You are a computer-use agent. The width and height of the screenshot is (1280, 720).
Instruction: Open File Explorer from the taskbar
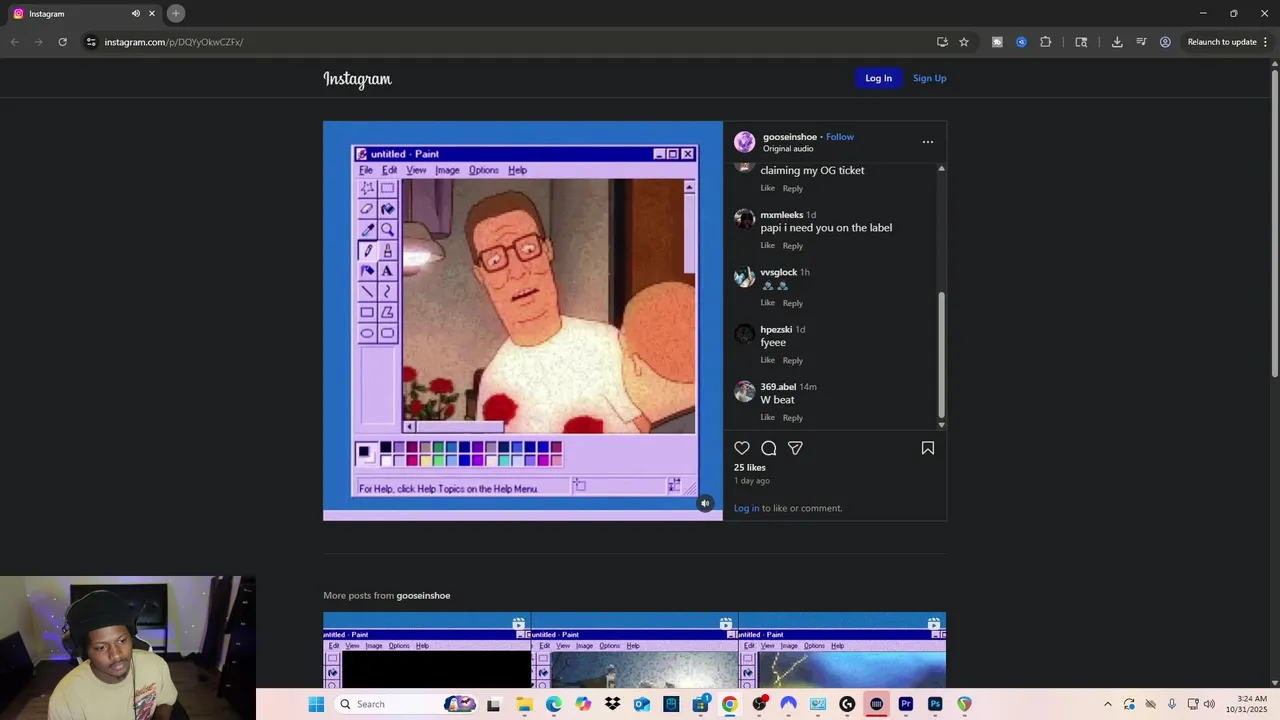pos(524,704)
